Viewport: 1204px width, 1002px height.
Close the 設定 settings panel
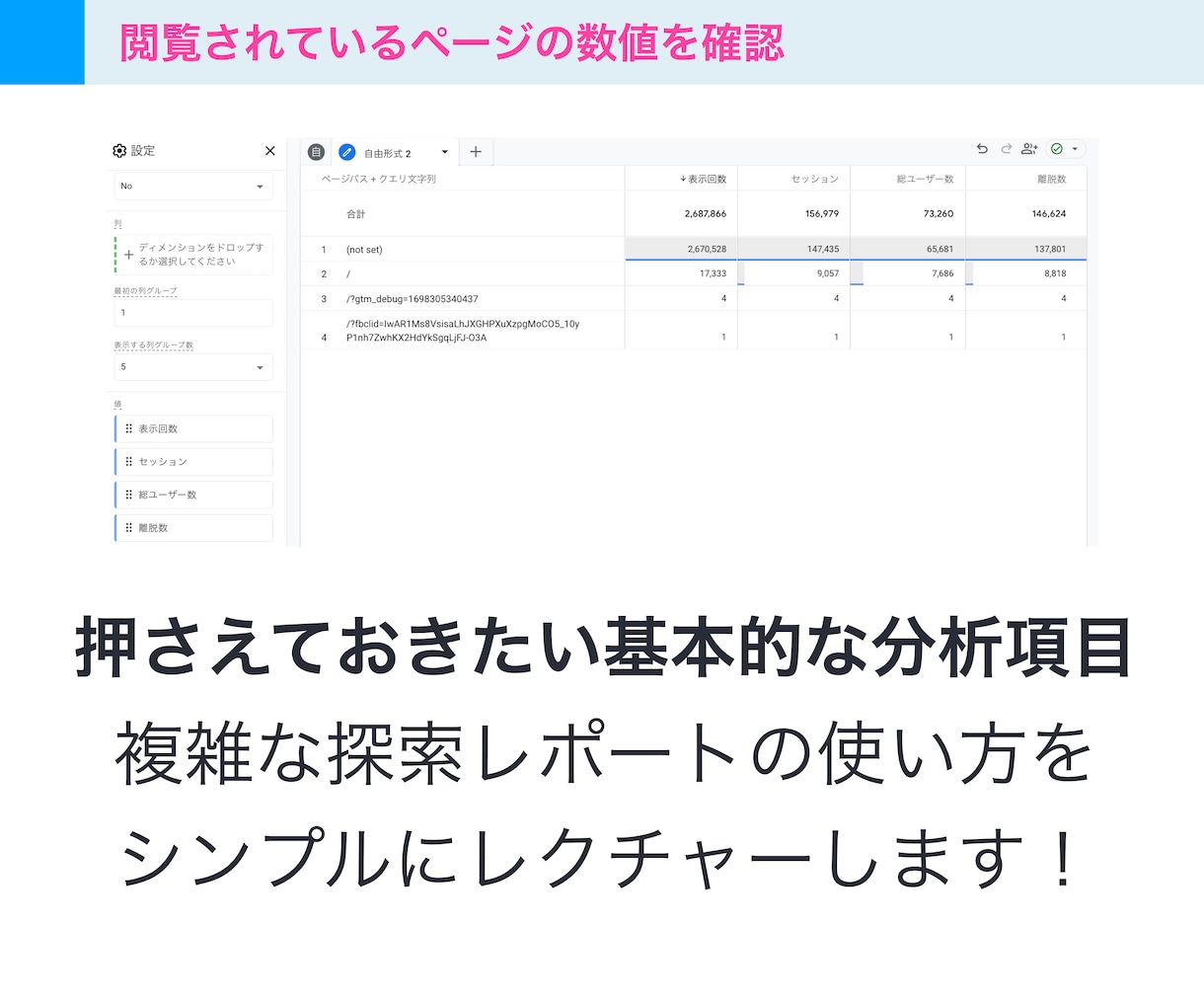pyautogui.click(x=270, y=151)
